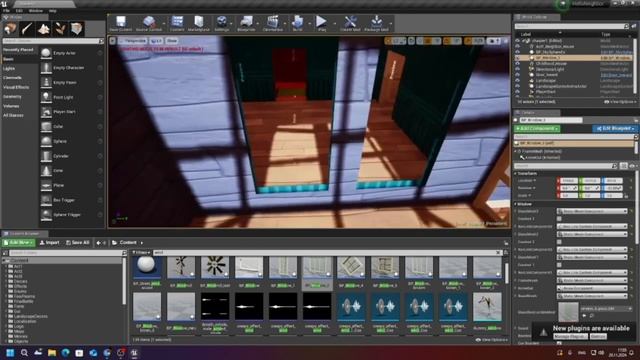Click the Settings toolbar icon
Screen dimensions: 640x360
tap(222, 23)
